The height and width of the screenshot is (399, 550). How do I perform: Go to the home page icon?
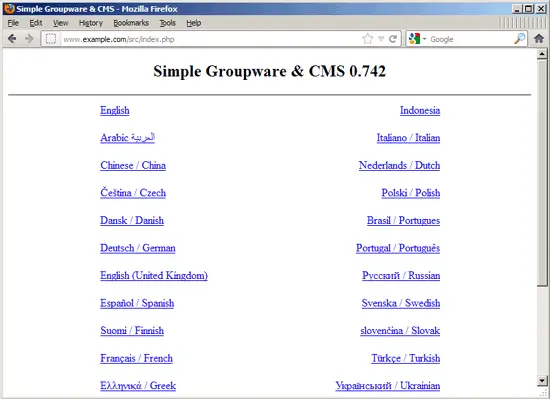pos(539,39)
